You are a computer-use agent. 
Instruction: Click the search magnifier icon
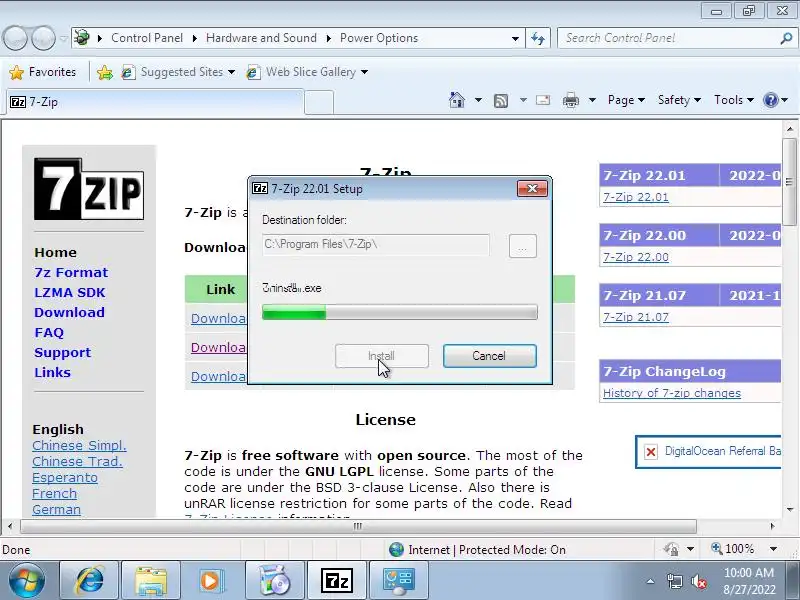tap(786, 38)
